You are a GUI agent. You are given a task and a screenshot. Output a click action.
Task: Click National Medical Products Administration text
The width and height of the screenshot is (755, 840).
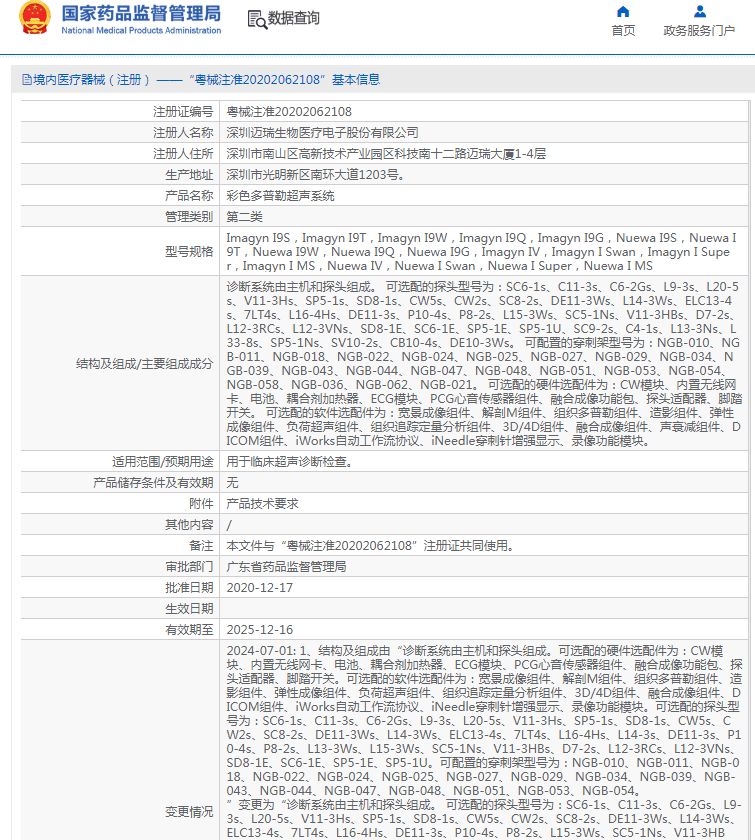[141, 31]
